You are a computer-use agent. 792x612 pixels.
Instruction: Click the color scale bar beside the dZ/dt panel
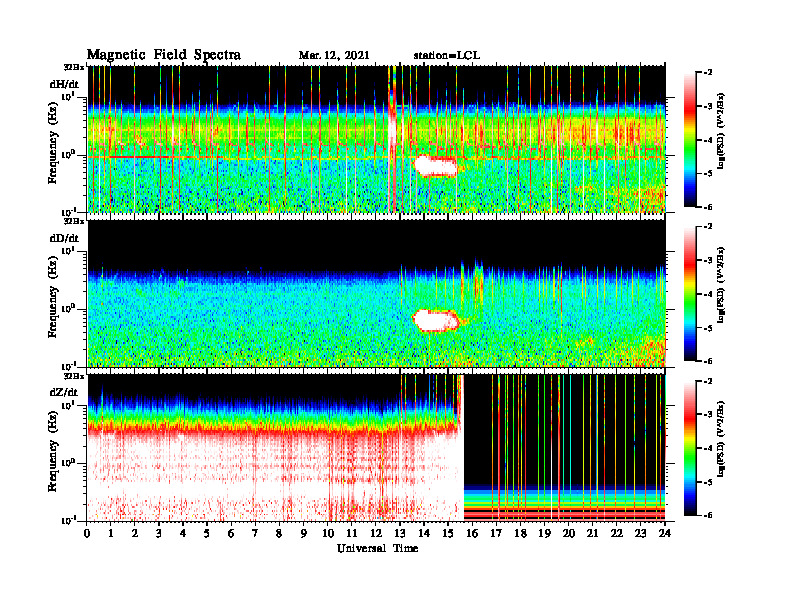(x=690, y=448)
